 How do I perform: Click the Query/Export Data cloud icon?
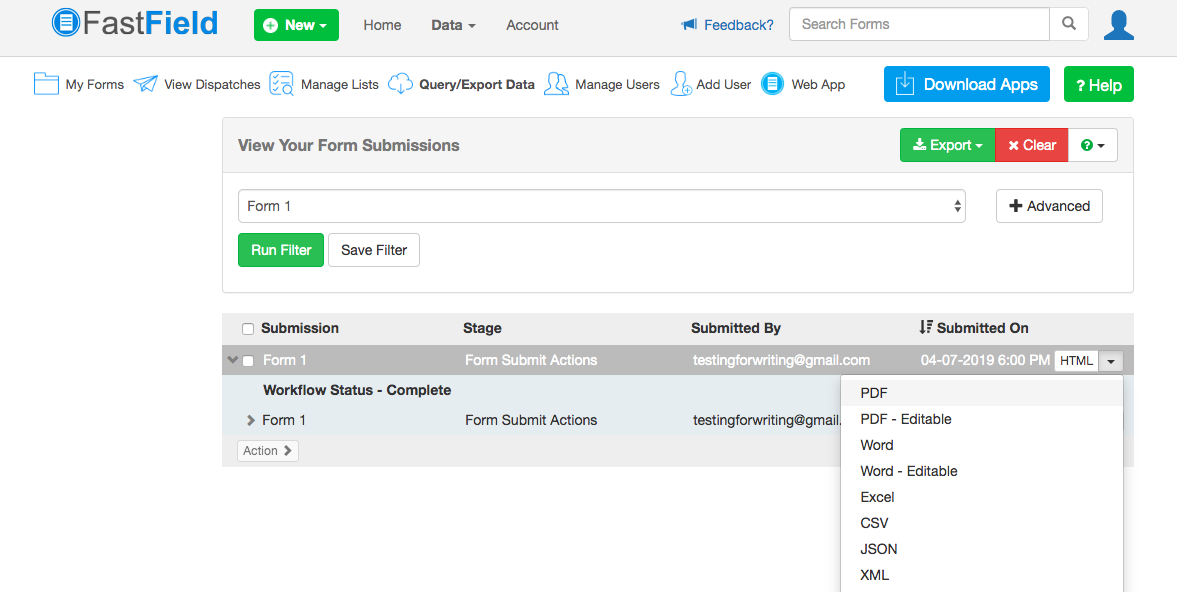point(400,84)
